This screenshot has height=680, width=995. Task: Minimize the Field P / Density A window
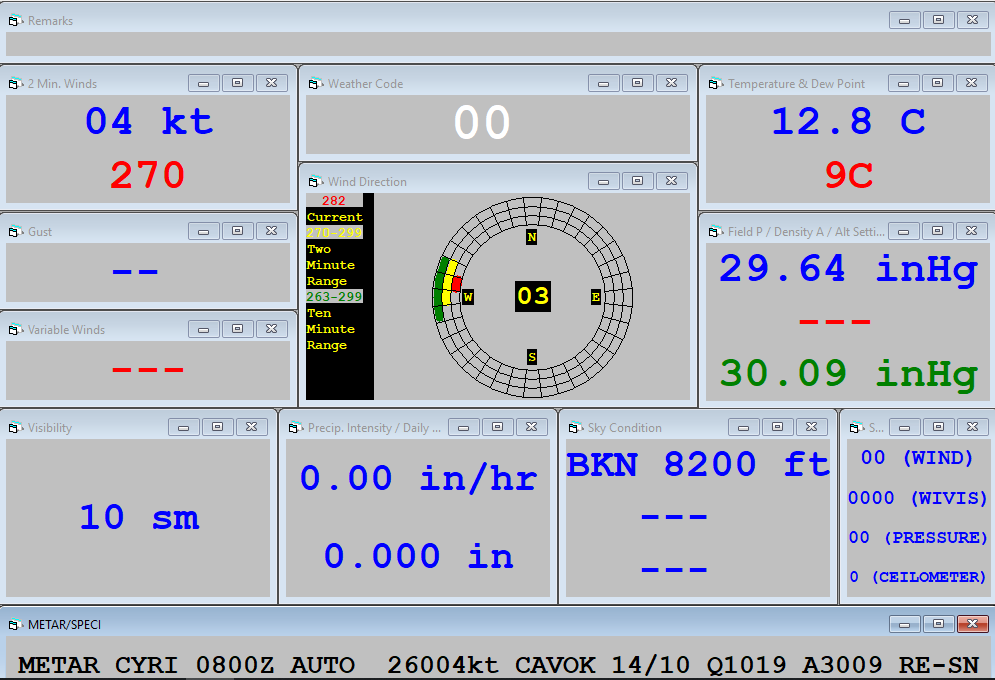point(904,231)
